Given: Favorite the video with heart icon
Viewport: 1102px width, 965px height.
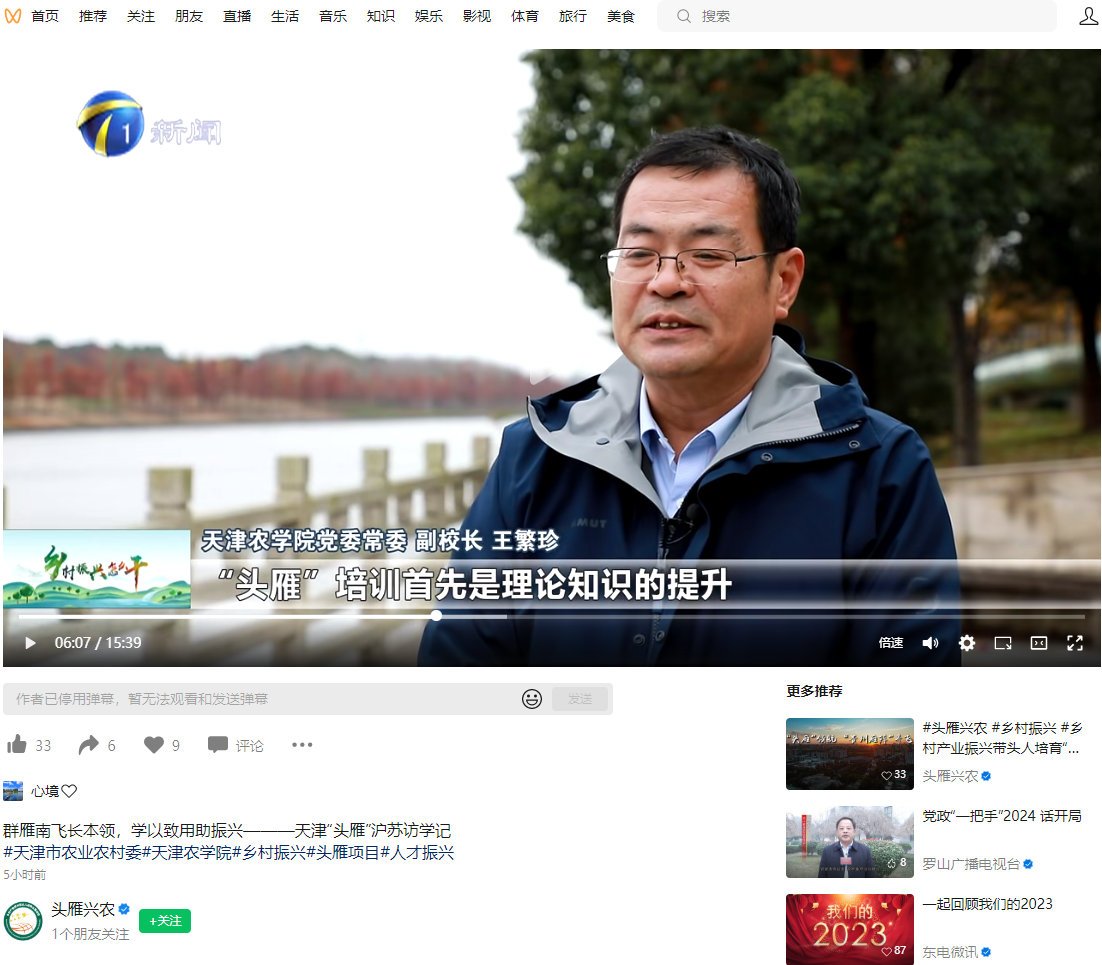Looking at the screenshot, I should point(154,745).
